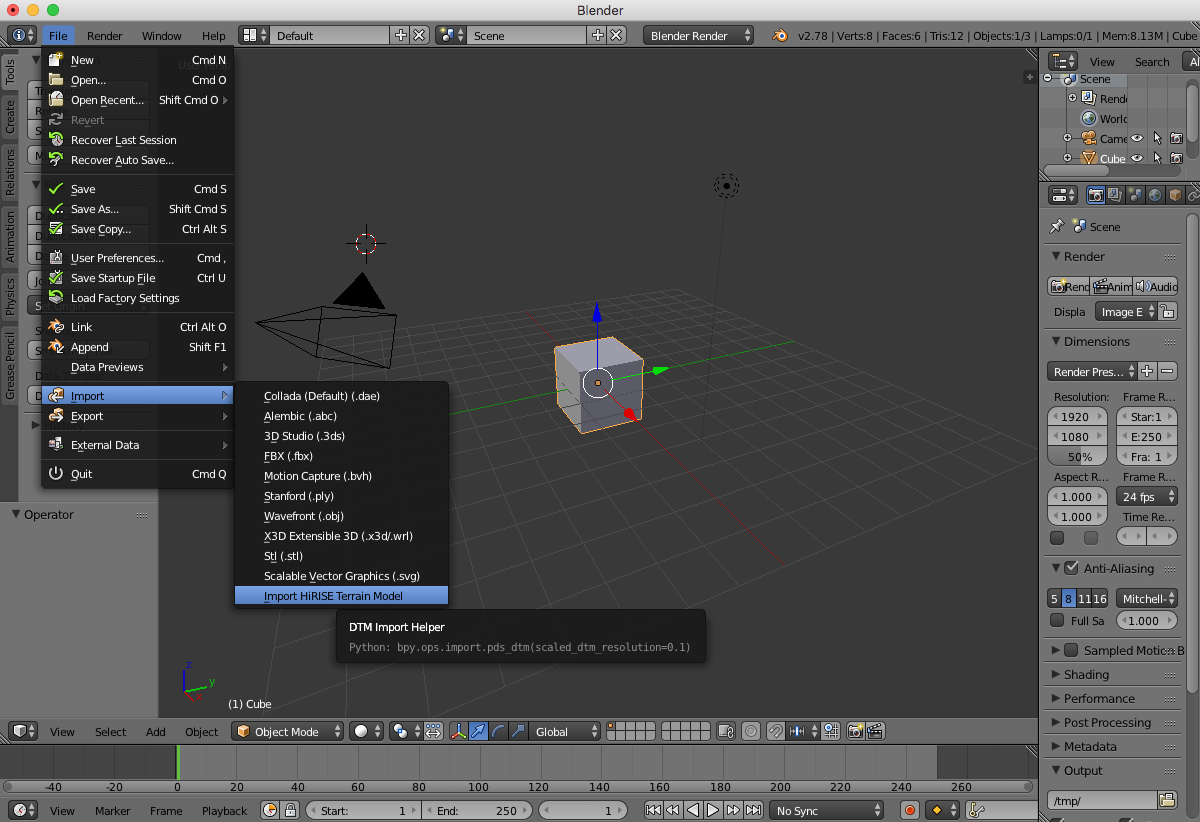Open the 24 fps frame rate dropdown

pos(1146,497)
